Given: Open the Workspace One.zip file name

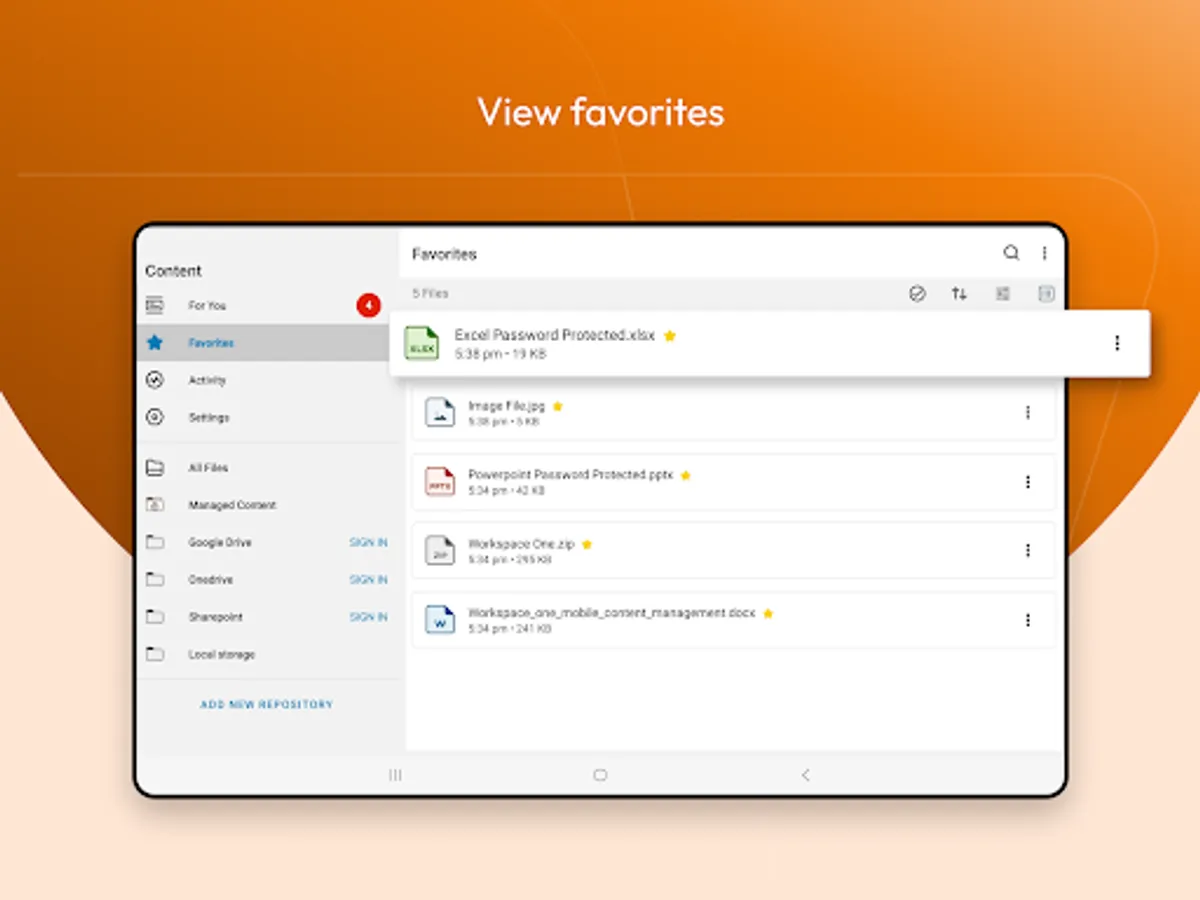Looking at the screenshot, I should 521,544.
